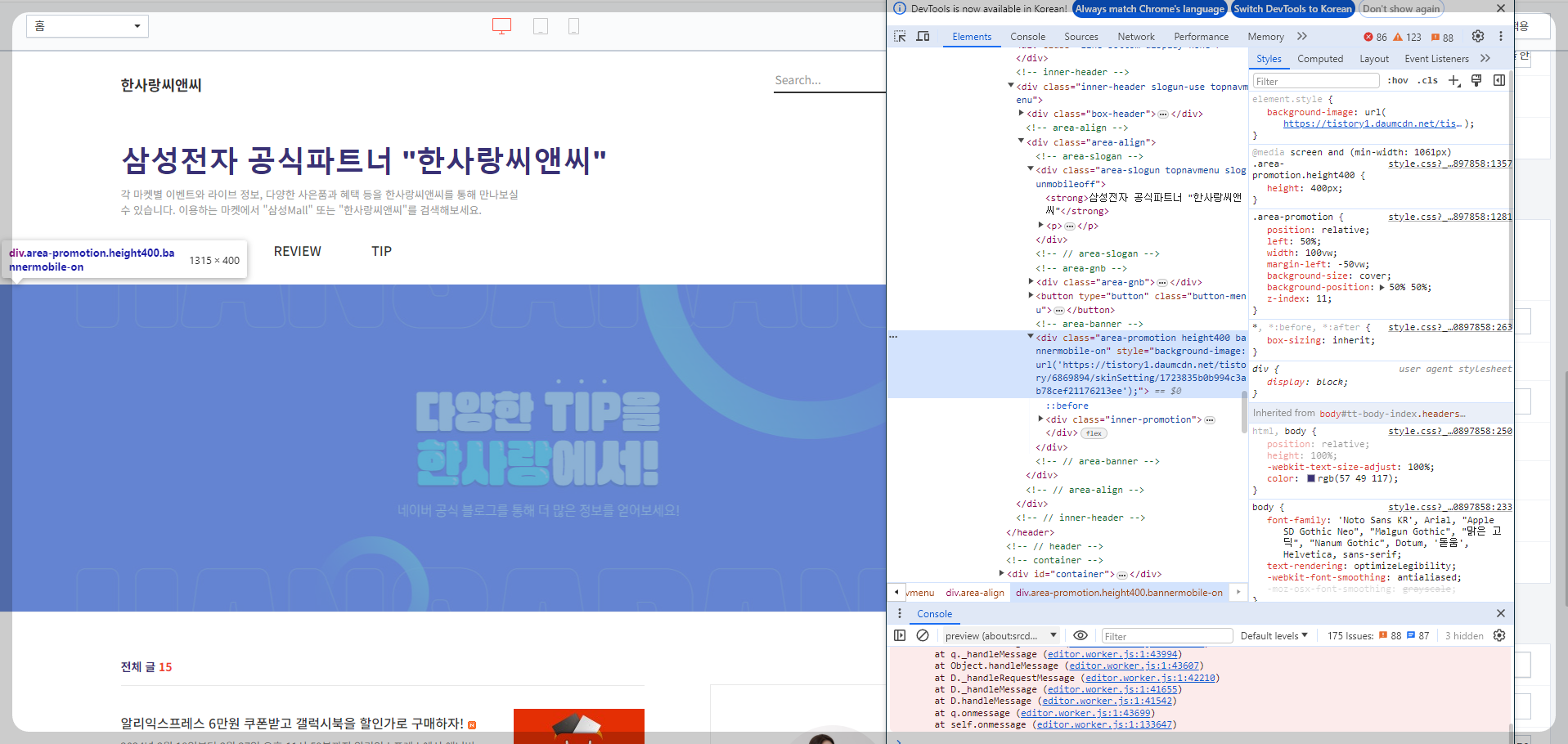Click the rgb(57 49 117) color swatch
Viewport: 1568px width, 744px height.
click(x=1311, y=478)
